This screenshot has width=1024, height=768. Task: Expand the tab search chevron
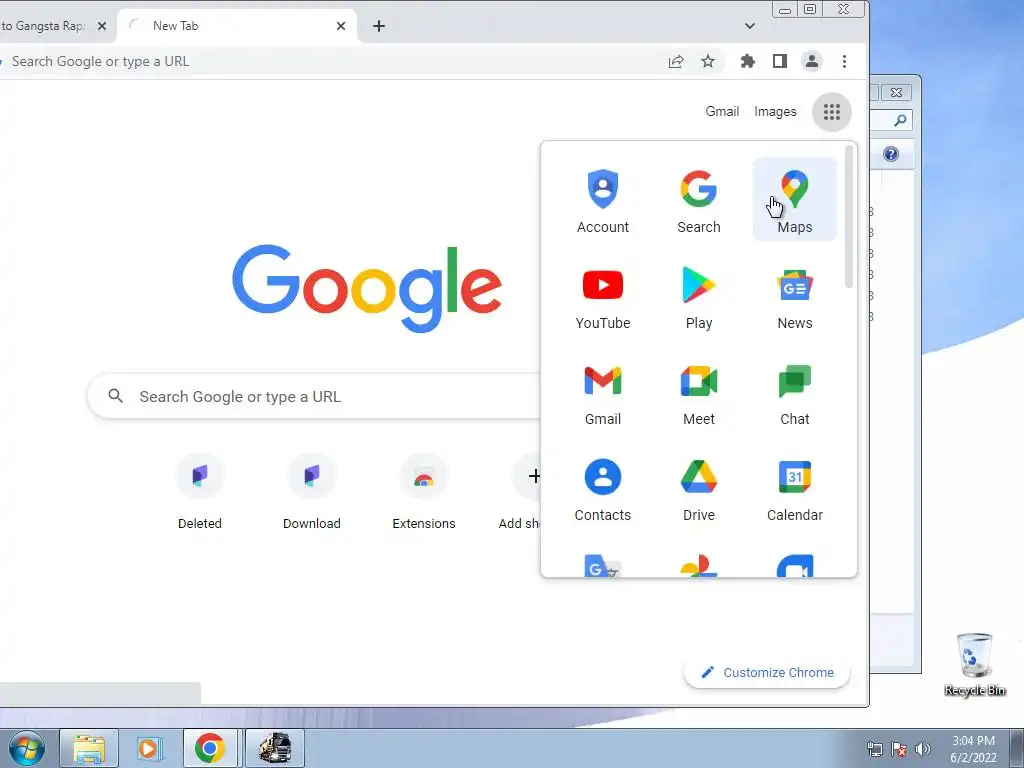coord(750,26)
